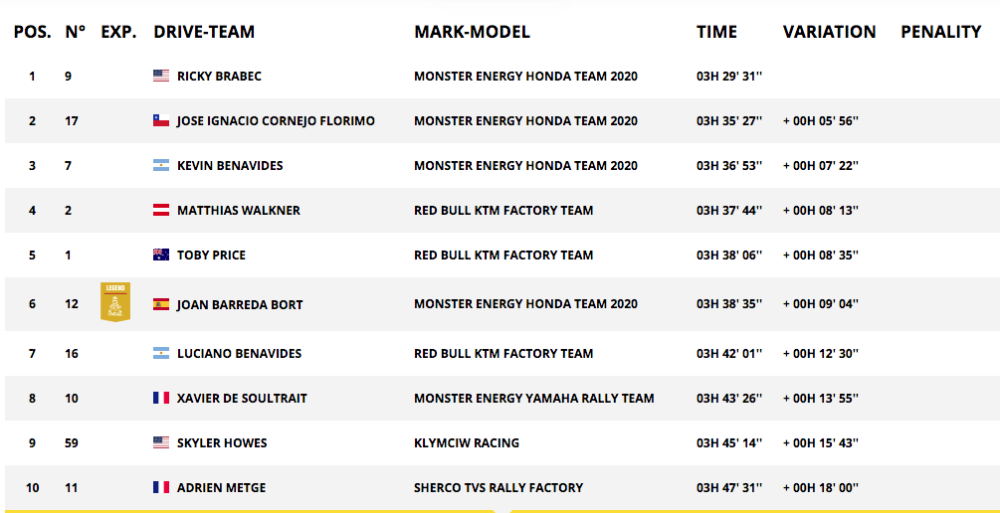This screenshot has width=1000, height=513.
Task: Click the VARIATION column header
Action: [x=829, y=32]
